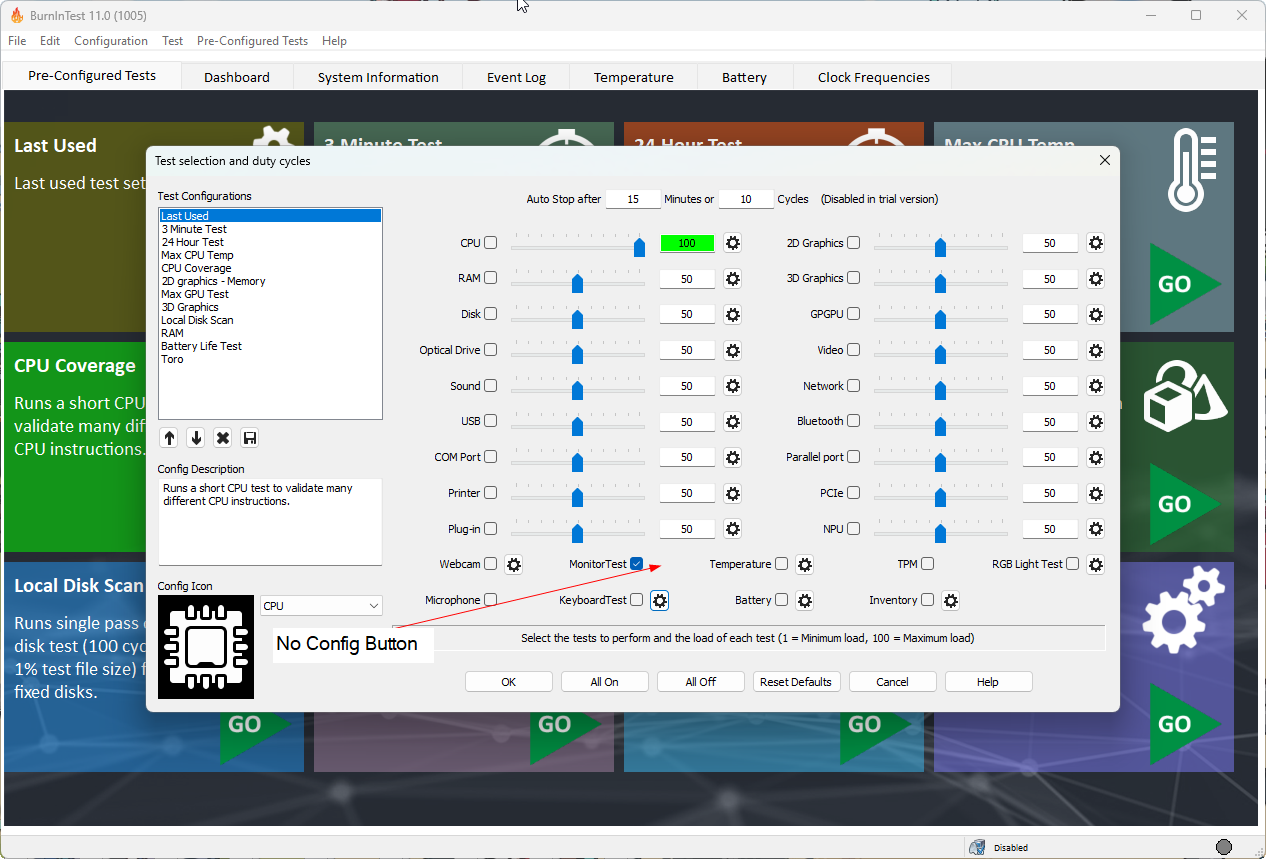Open 2D Graphics settings gear
This screenshot has width=1266, height=859.
(x=1095, y=243)
